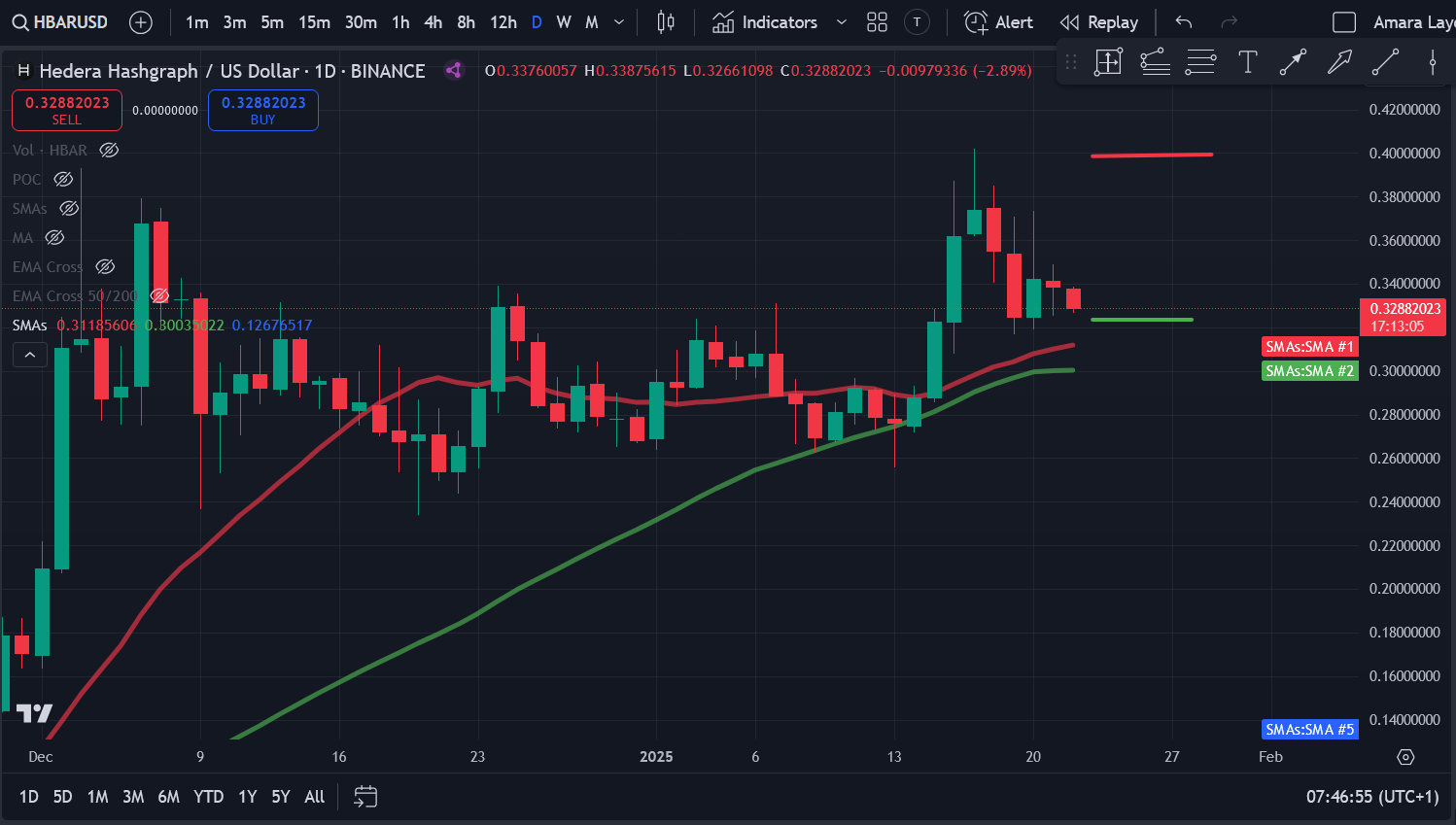Select the arrow line drawing tool
The height and width of the screenshot is (825, 1456).
pyautogui.click(x=1293, y=62)
